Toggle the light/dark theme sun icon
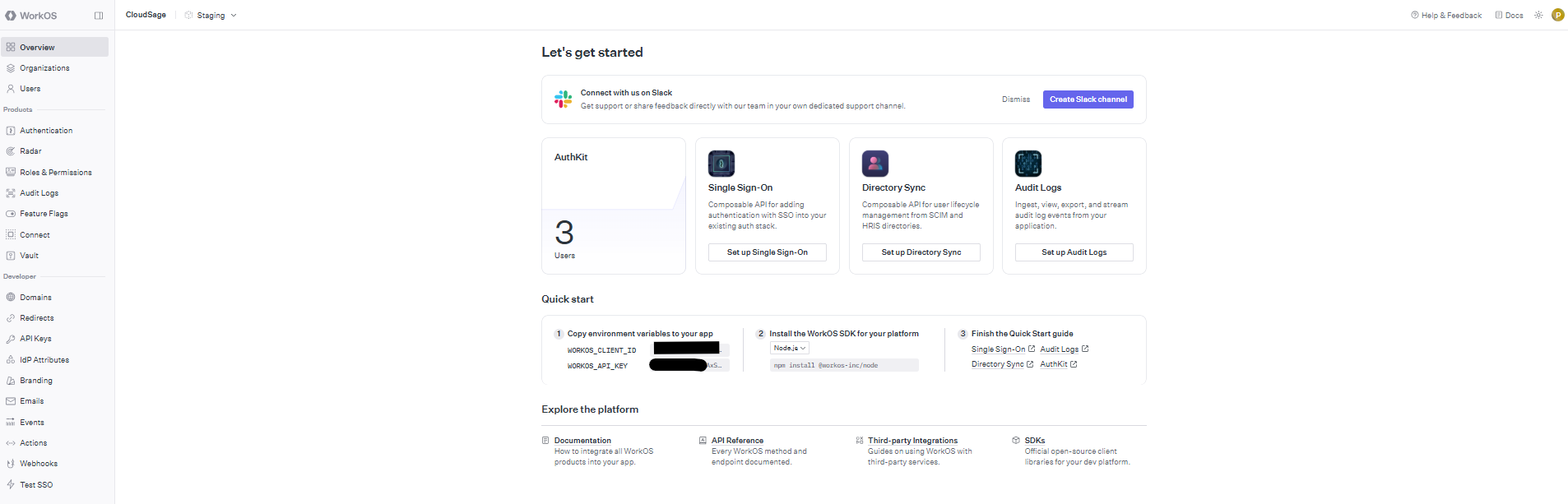 [1538, 15]
